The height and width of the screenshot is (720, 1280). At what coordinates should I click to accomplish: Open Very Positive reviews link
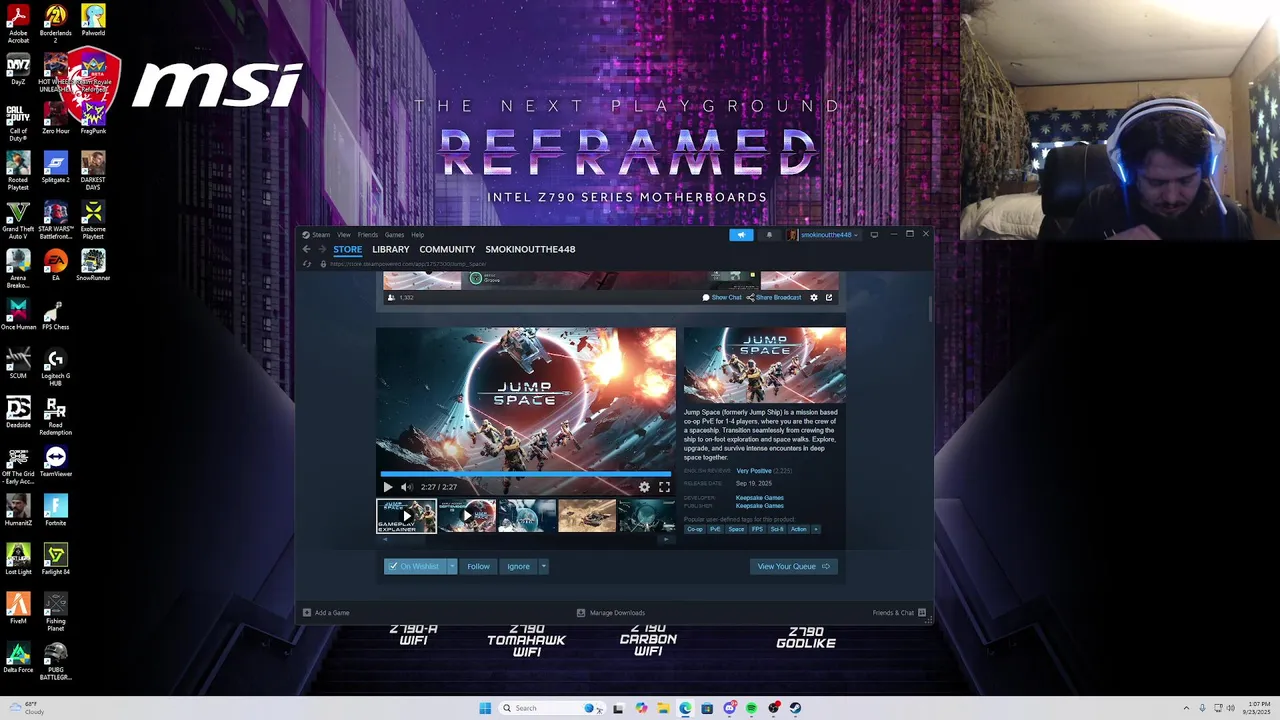(x=754, y=471)
